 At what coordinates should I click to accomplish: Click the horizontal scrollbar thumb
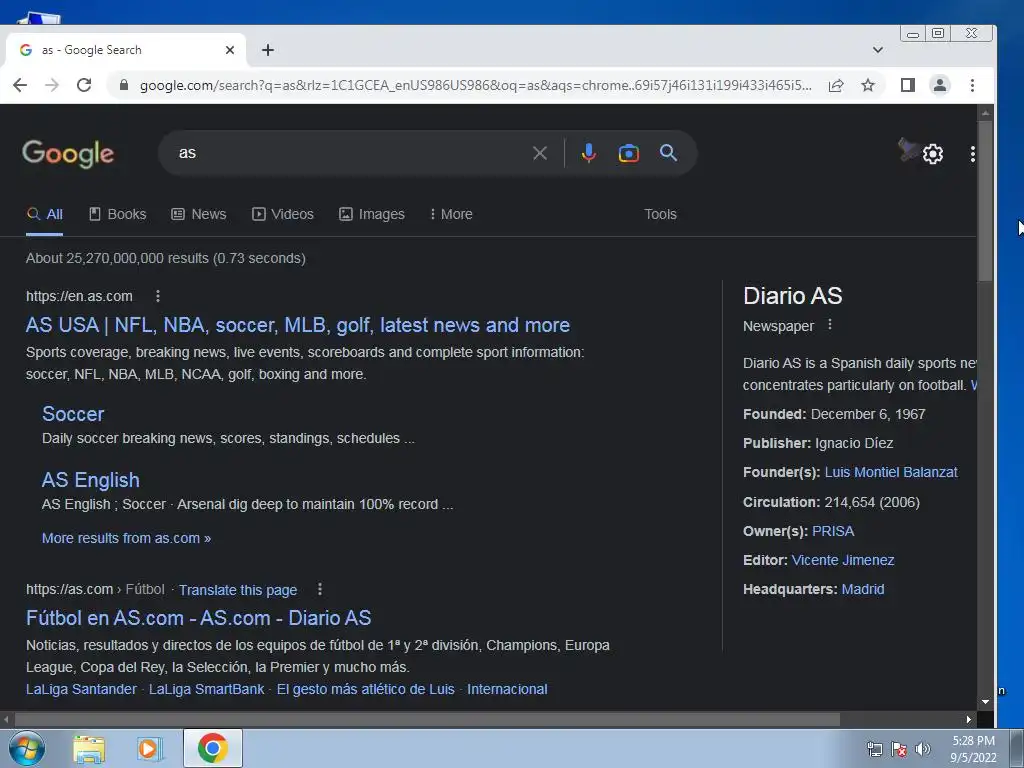428,720
